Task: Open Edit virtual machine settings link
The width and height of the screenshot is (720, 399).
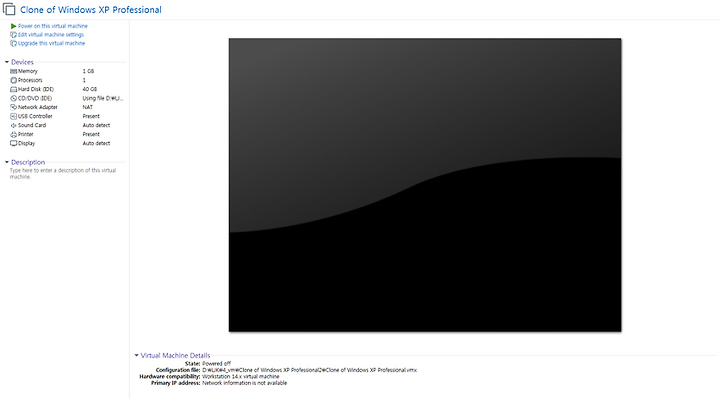Action: coord(51,35)
